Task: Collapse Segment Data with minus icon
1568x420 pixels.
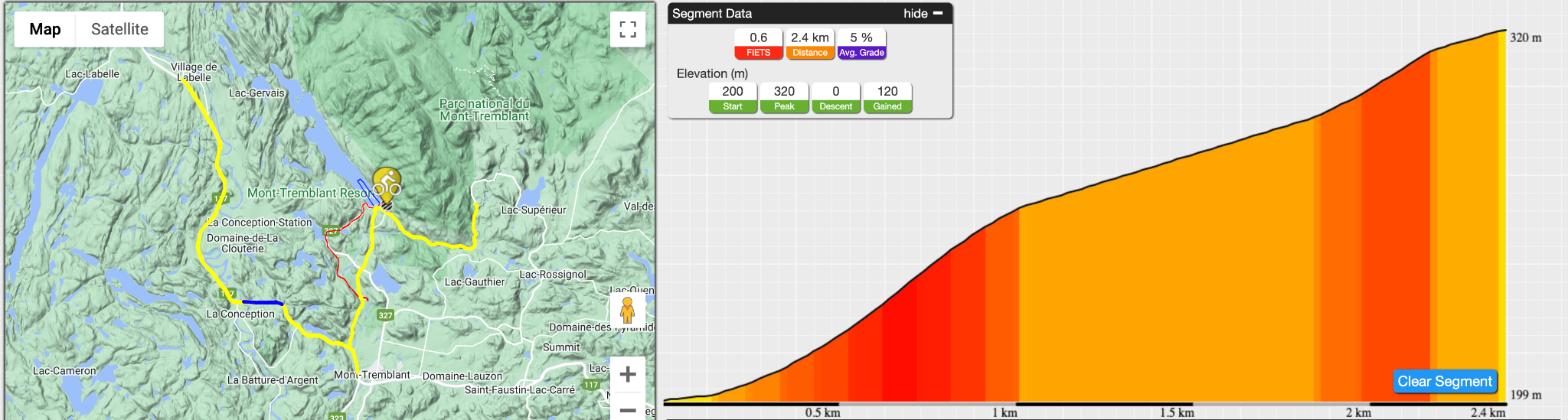Action: [x=938, y=13]
